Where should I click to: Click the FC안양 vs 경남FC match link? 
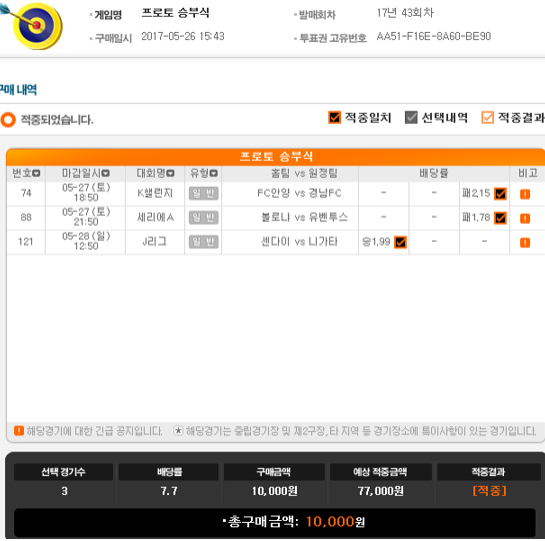[299, 193]
